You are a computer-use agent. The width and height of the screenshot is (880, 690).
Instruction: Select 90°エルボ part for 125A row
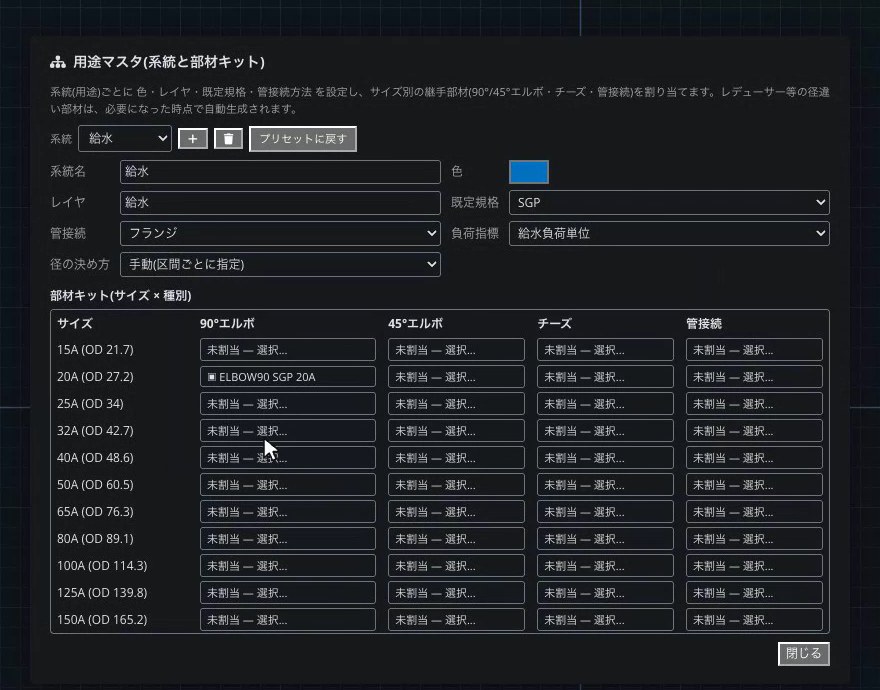click(x=288, y=592)
